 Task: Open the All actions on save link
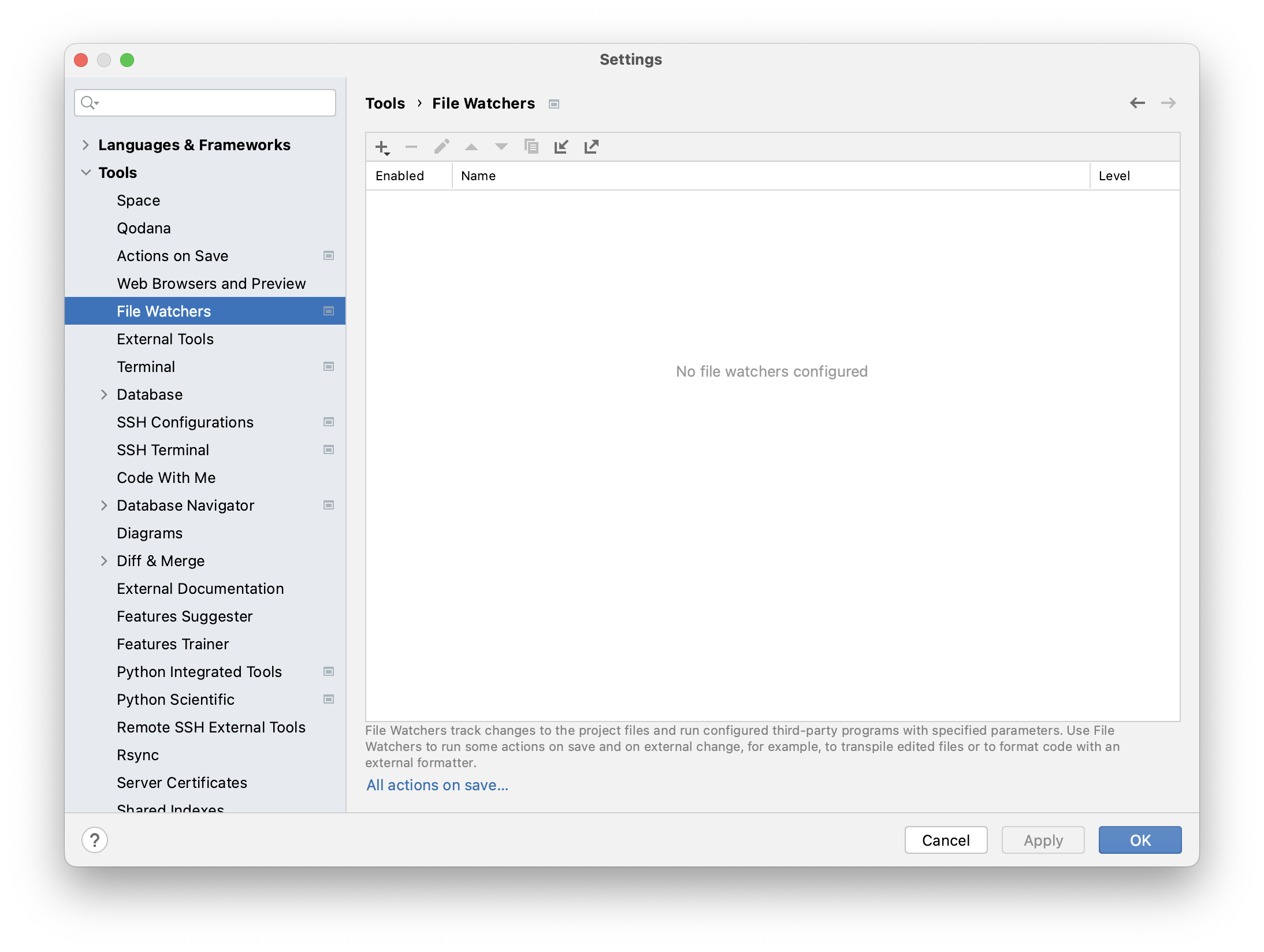coord(437,785)
